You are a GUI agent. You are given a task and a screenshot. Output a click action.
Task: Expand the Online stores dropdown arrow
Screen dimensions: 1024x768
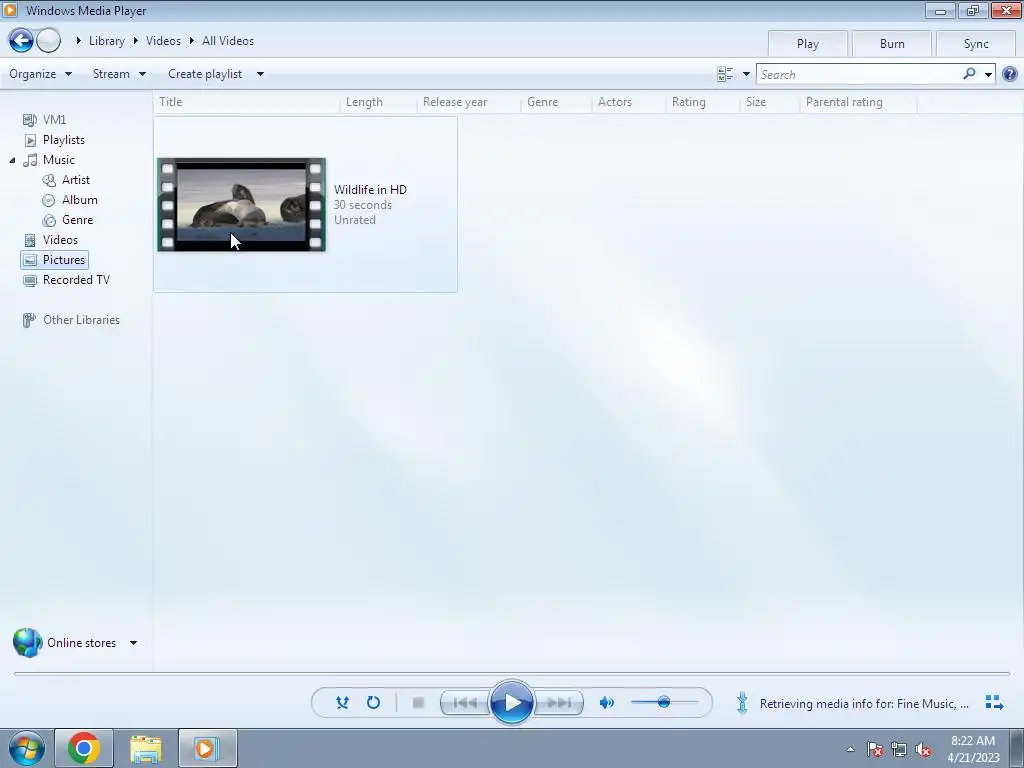133,643
